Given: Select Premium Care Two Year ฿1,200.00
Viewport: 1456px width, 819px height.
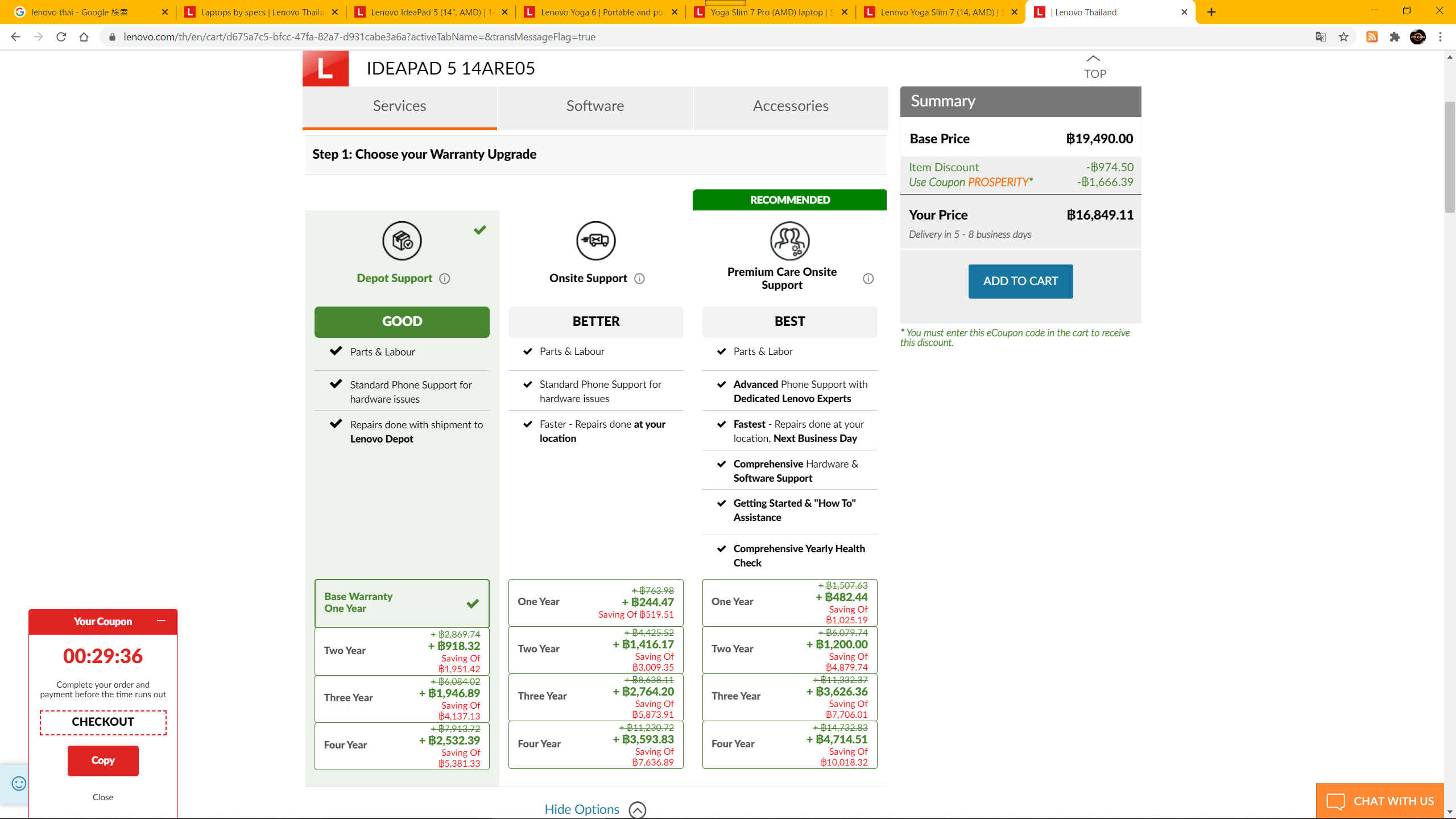Looking at the screenshot, I should pos(790,650).
